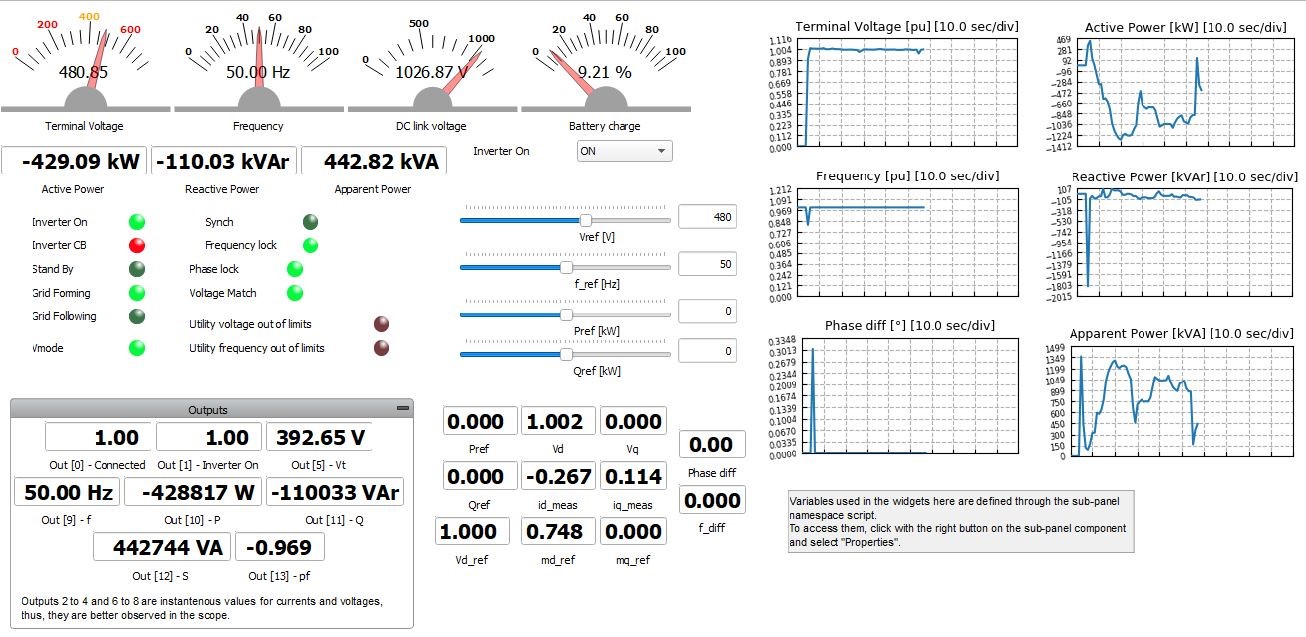Click the Outputs panel title bar
The image size is (1306, 637).
(x=207, y=409)
